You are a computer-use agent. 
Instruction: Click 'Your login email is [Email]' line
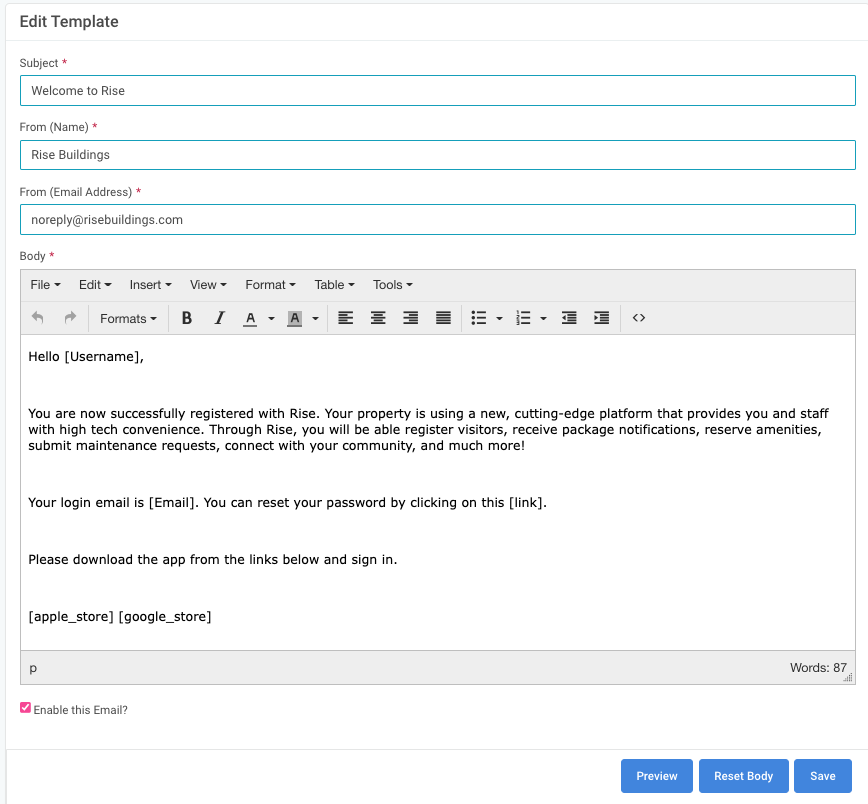(x=288, y=503)
